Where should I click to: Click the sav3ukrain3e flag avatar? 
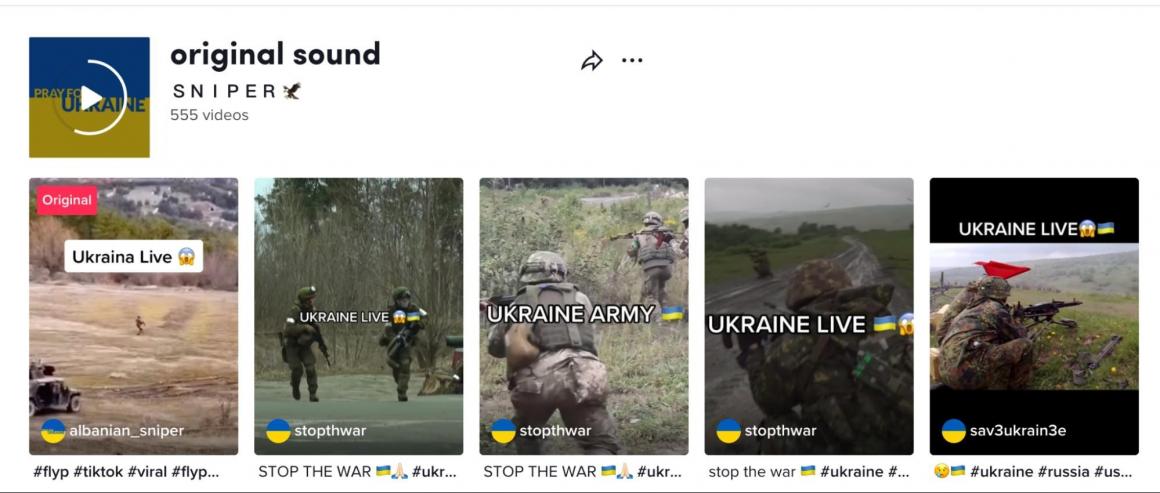coord(954,431)
